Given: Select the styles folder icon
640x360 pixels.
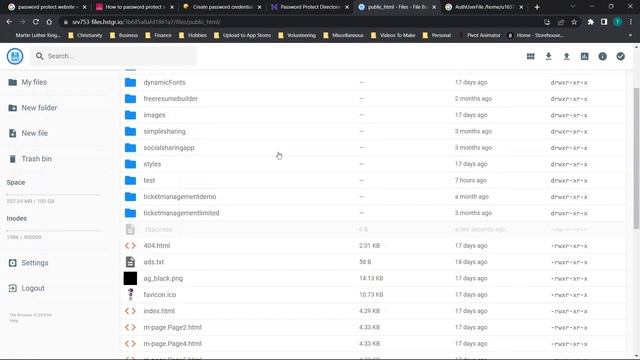Looking at the screenshot, I should 130,164.
